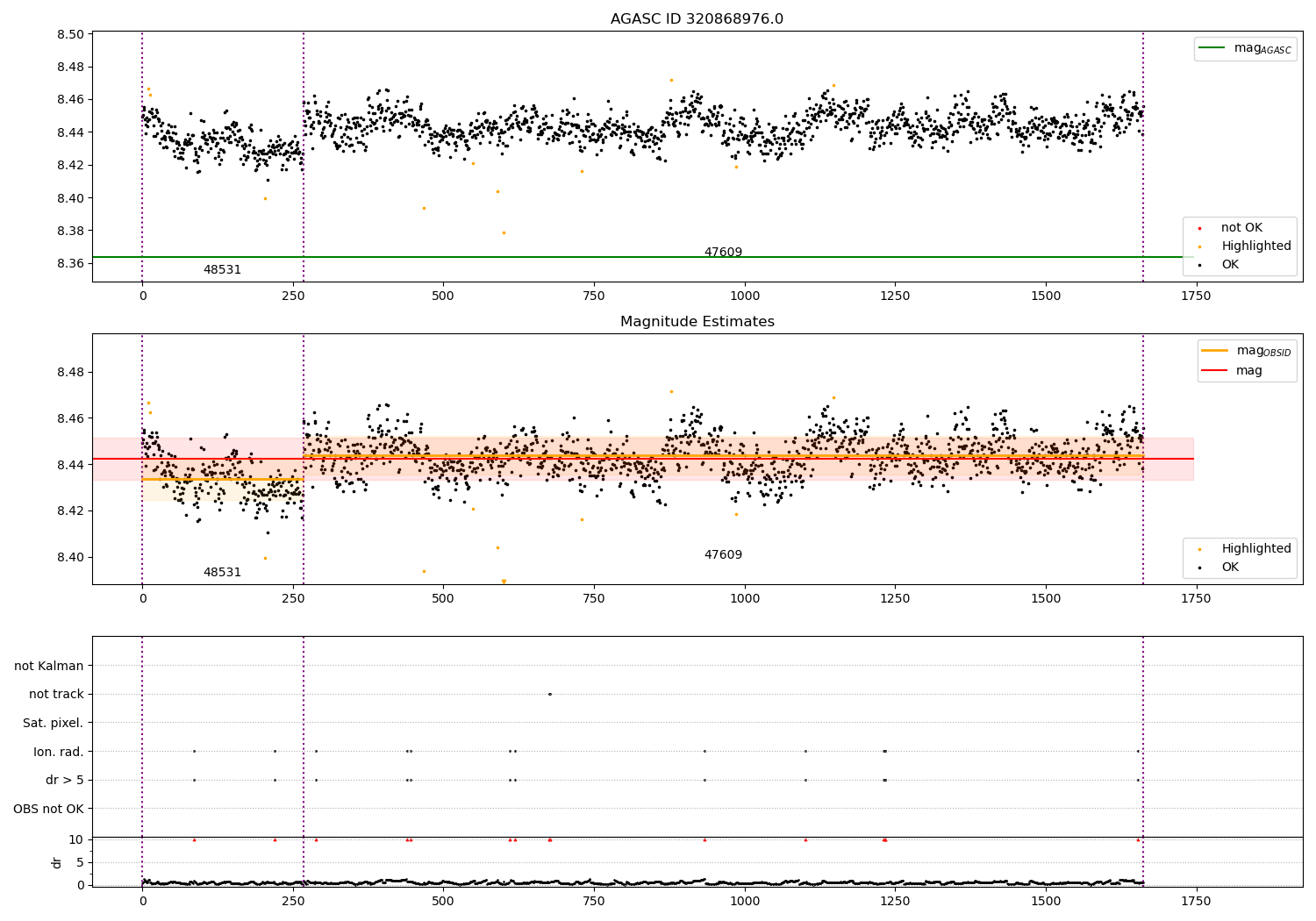
Task: Click the 'Highlighted' legend entry in middle plot
Action: coord(1255,549)
